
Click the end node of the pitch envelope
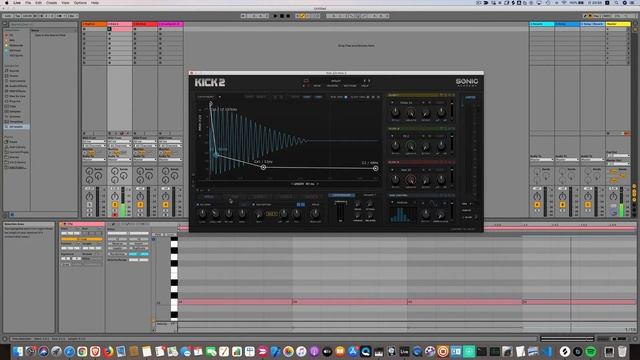376,168
